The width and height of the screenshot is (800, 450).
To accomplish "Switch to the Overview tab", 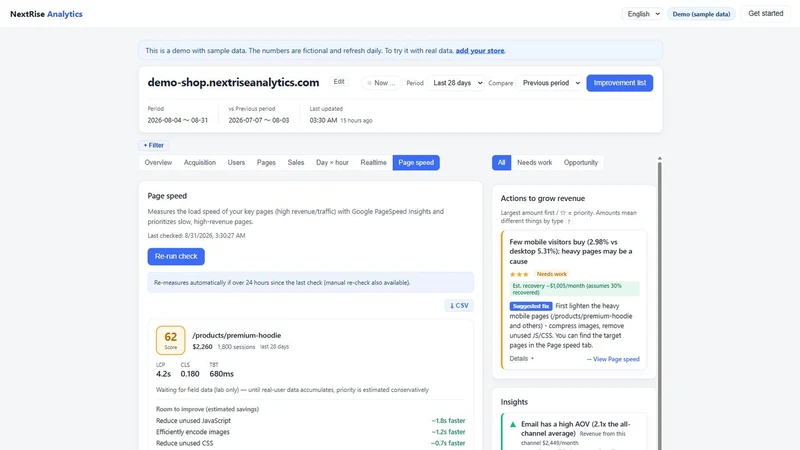I will tap(158, 162).
